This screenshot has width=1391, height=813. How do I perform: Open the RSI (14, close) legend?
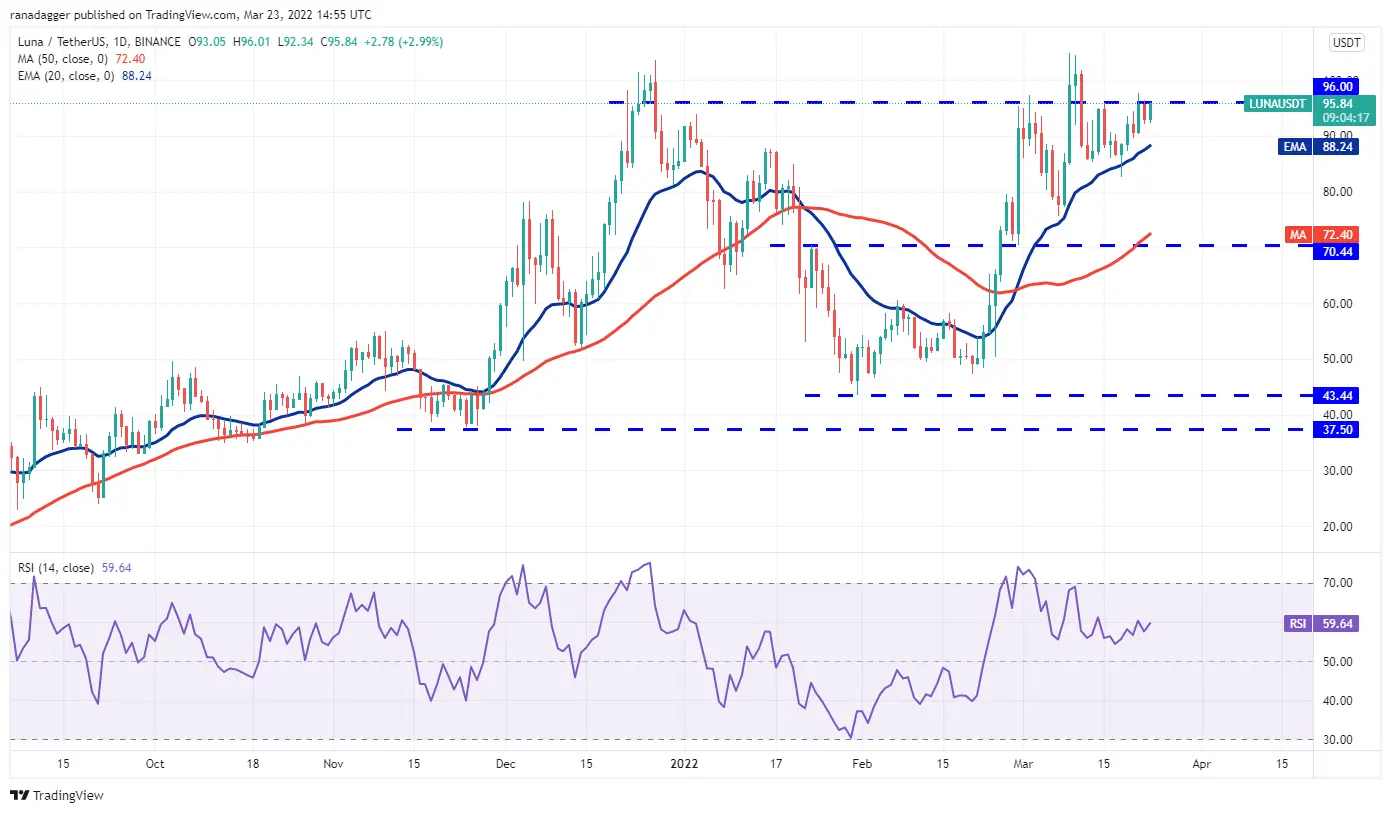55,568
